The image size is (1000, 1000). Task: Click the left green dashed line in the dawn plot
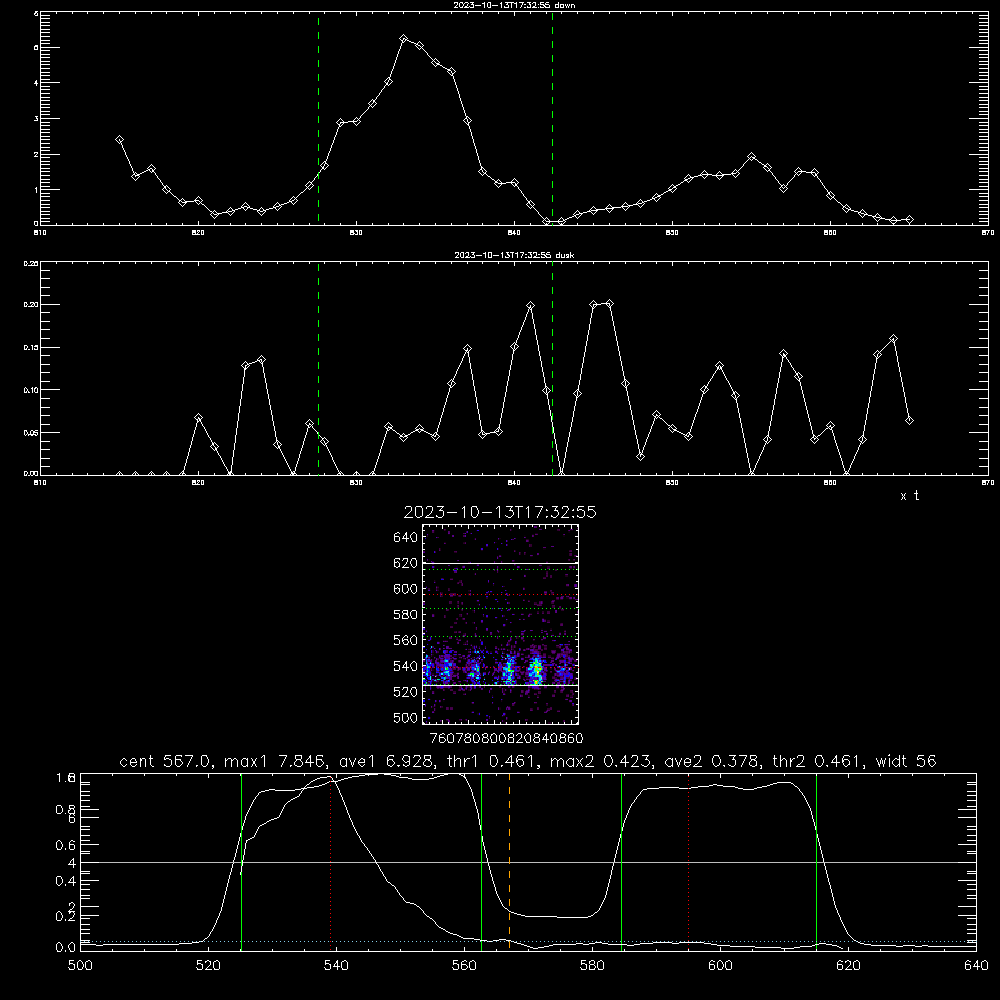(x=318, y=118)
